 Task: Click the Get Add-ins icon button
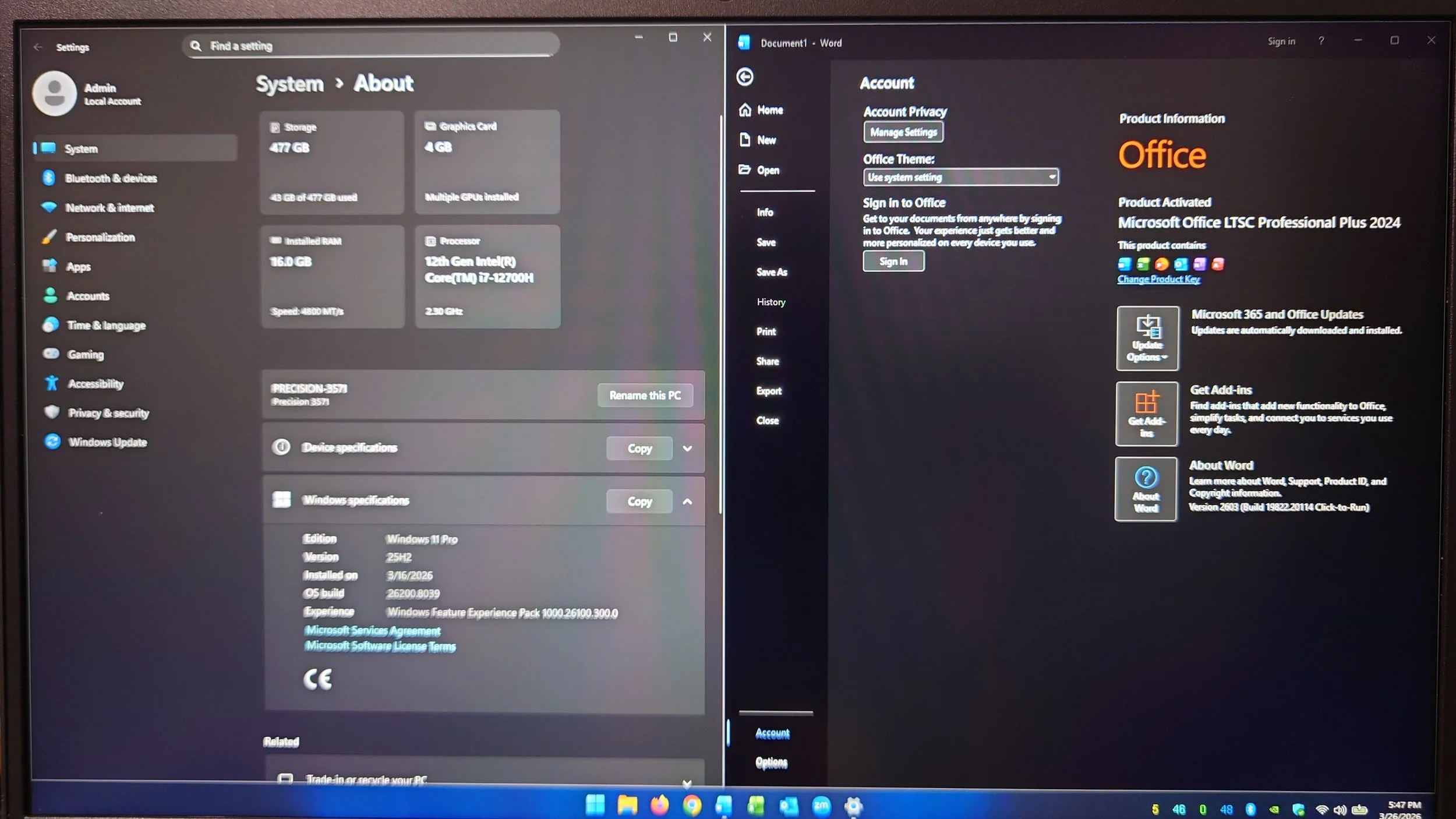click(x=1146, y=414)
